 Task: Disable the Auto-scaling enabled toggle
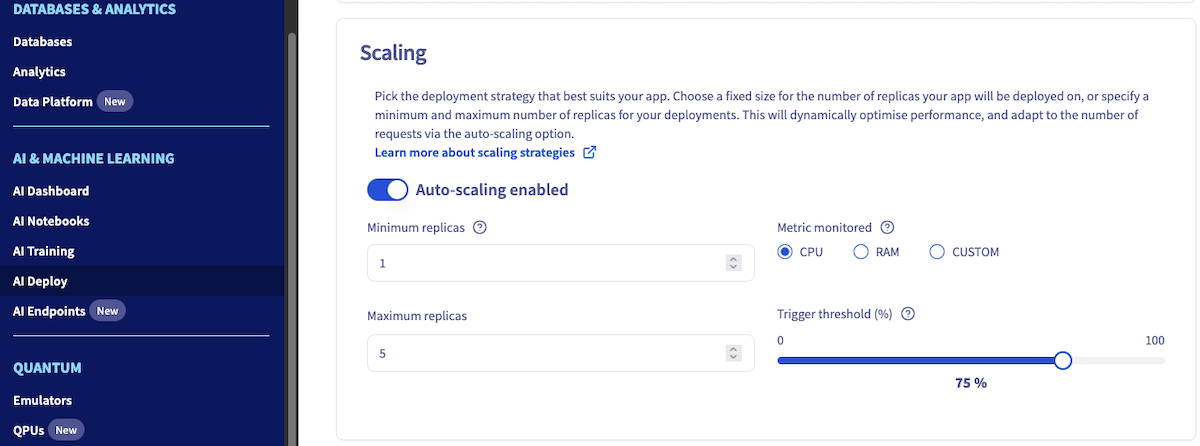click(x=388, y=190)
